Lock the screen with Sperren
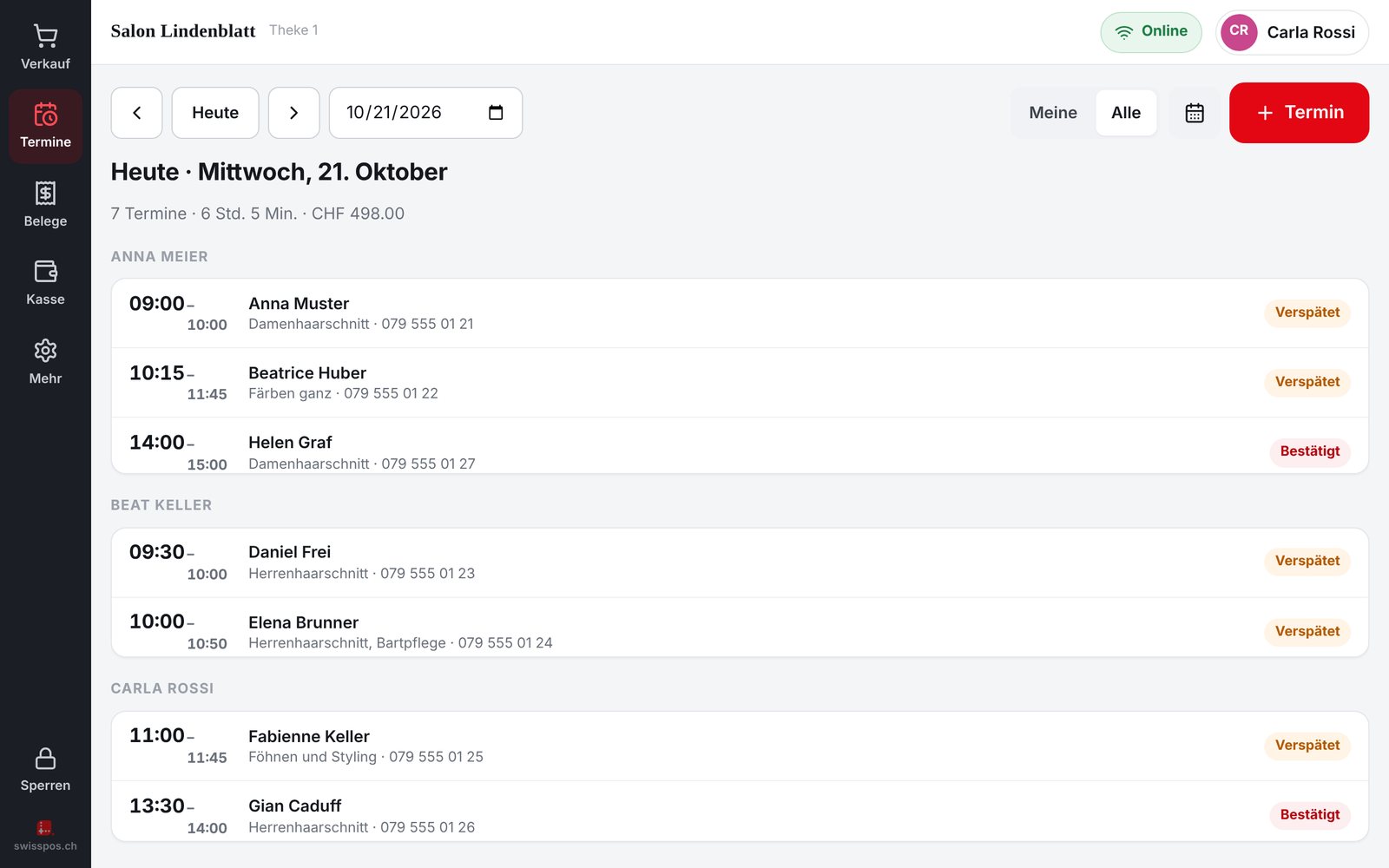Screen dimensions: 1389x868 coord(45,769)
